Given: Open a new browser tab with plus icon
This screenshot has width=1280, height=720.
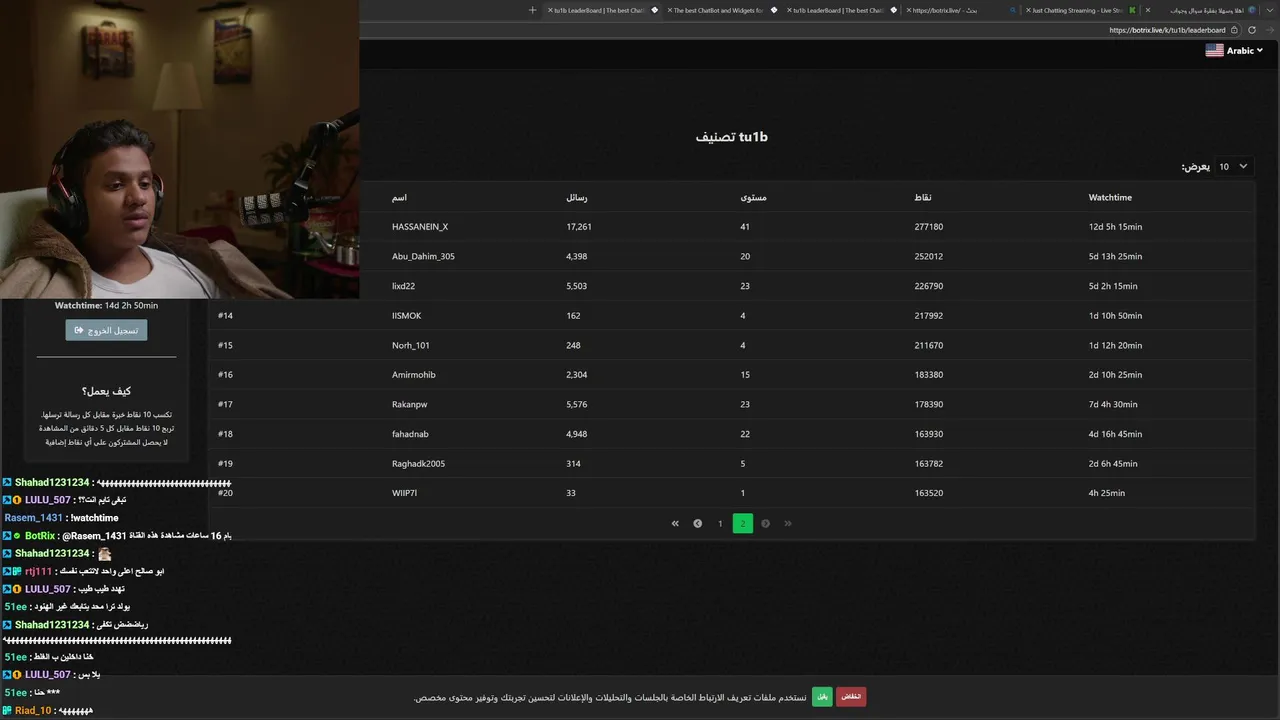Looking at the screenshot, I should pyautogui.click(x=533, y=10).
